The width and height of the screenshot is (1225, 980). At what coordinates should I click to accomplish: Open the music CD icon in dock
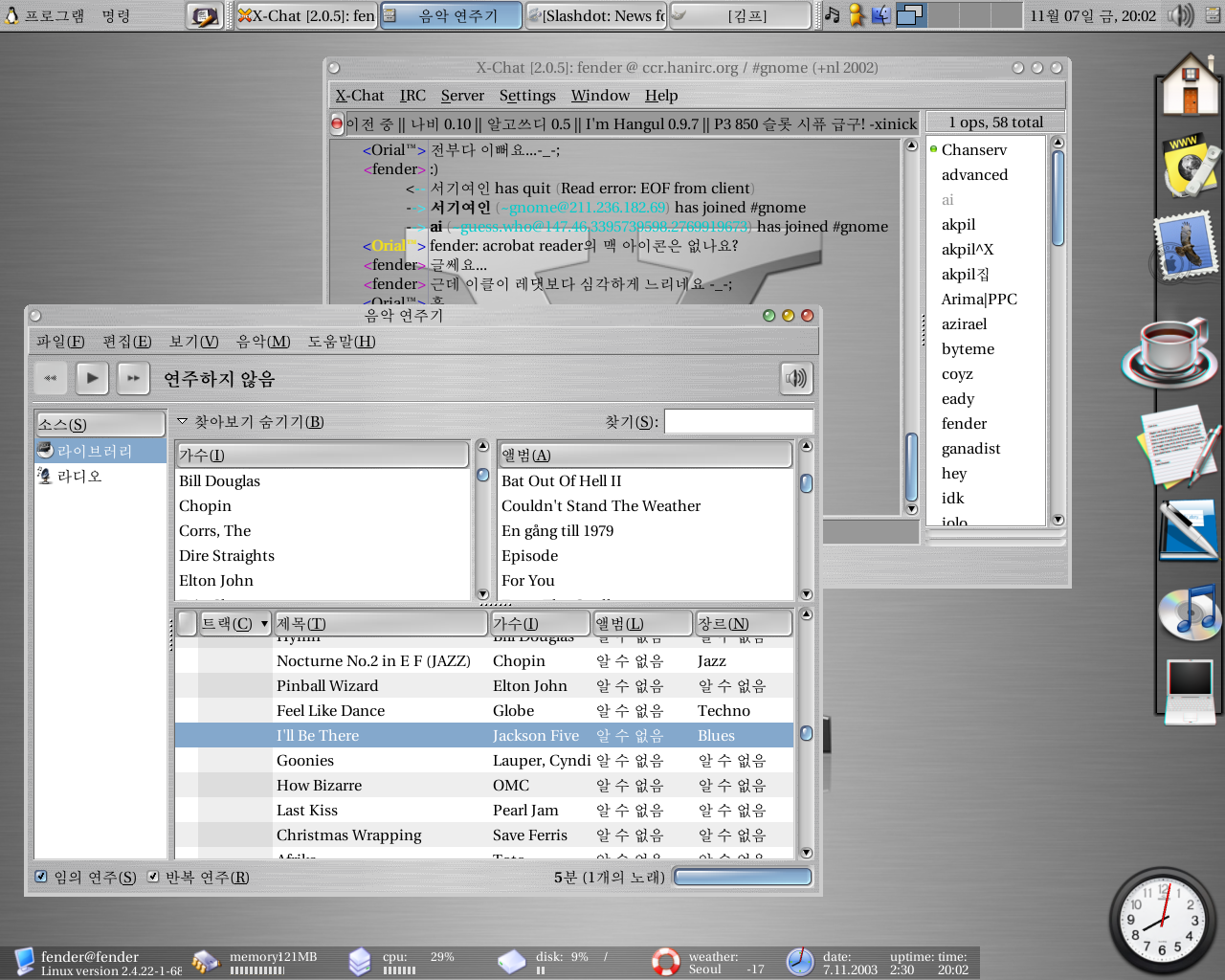1189,612
